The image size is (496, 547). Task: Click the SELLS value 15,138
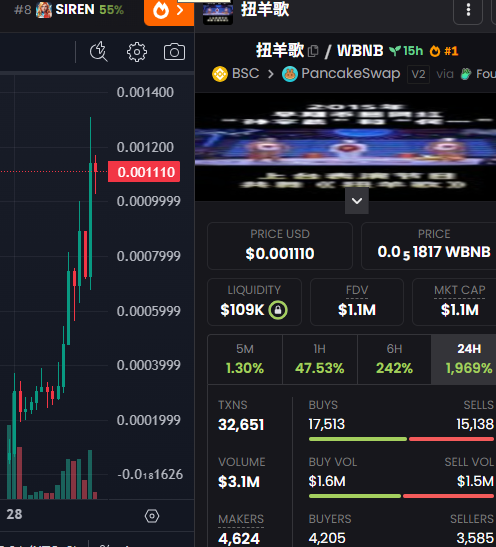pyautogui.click(x=475, y=425)
